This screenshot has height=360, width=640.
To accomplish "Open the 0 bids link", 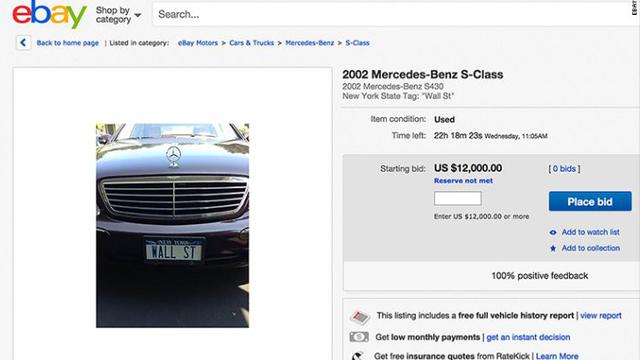I will [564, 169].
